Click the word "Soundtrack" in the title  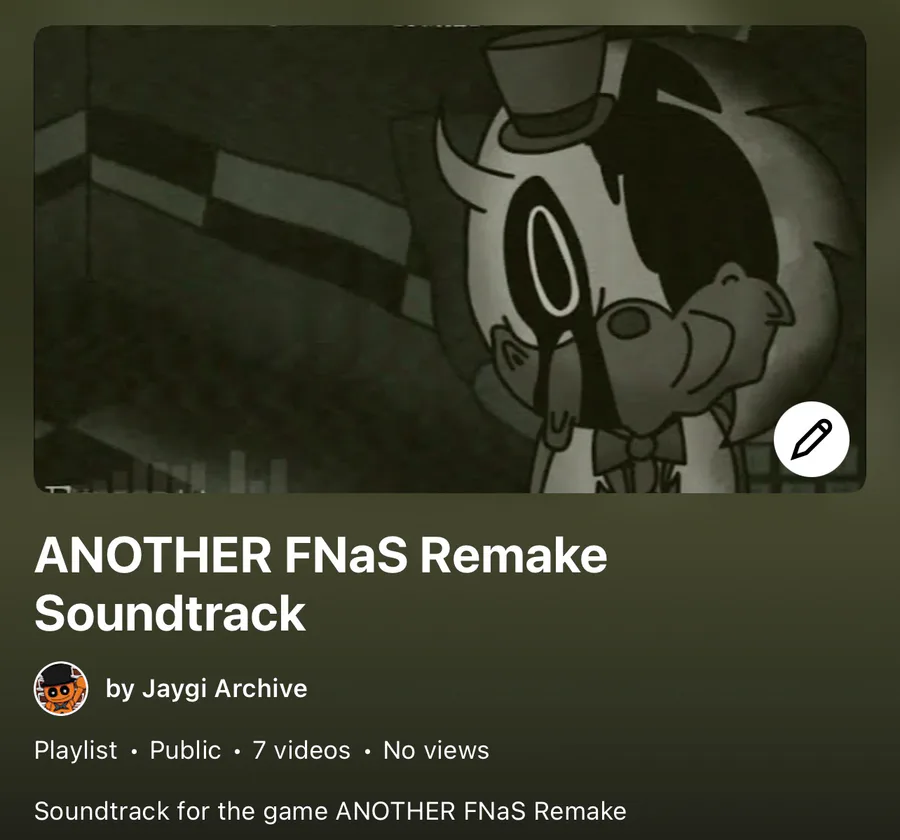pos(170,613)
